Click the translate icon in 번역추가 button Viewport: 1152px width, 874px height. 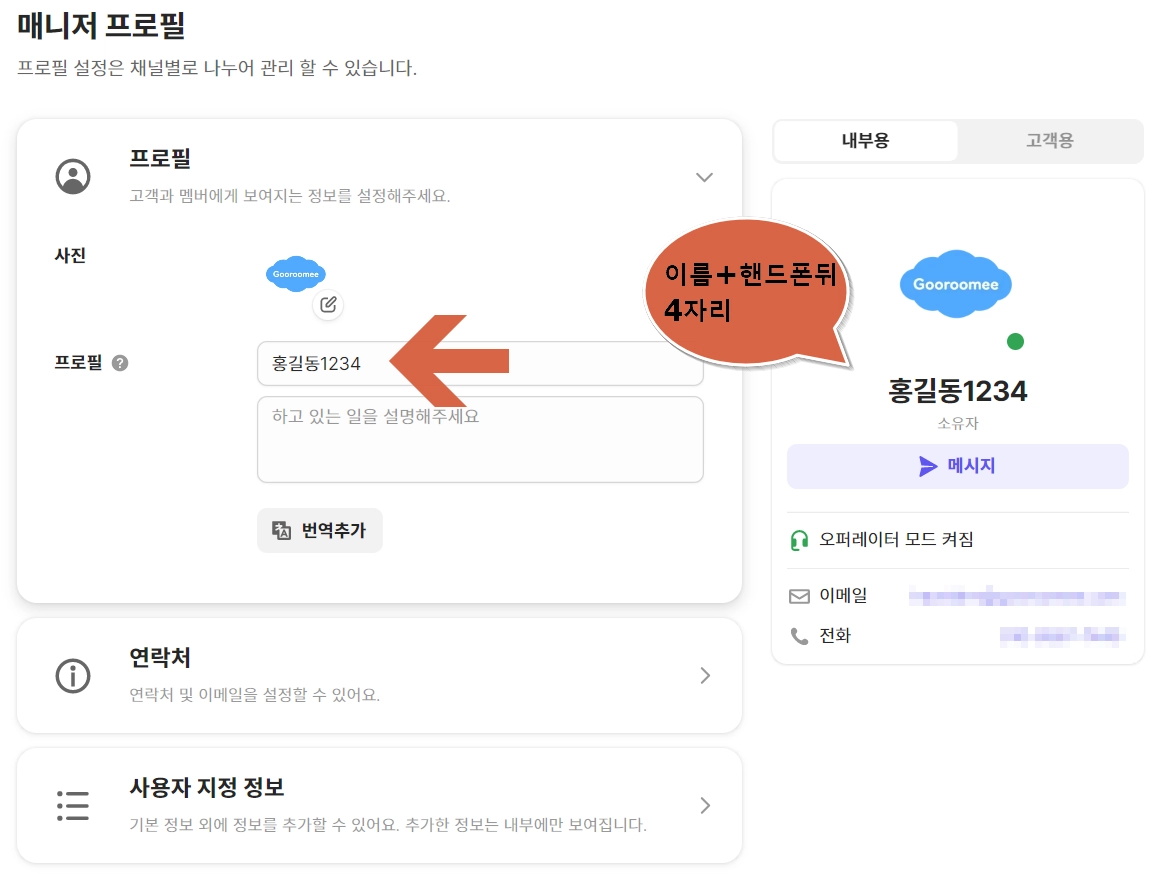coord(281,530)
